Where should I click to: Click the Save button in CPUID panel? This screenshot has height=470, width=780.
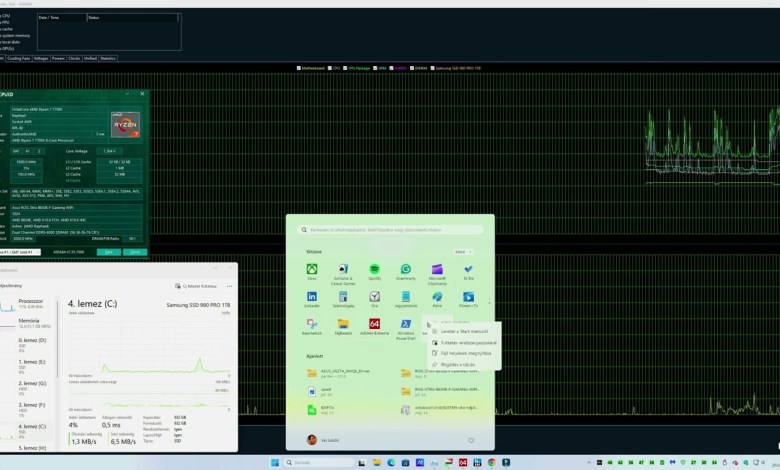(x=108, y=252)
